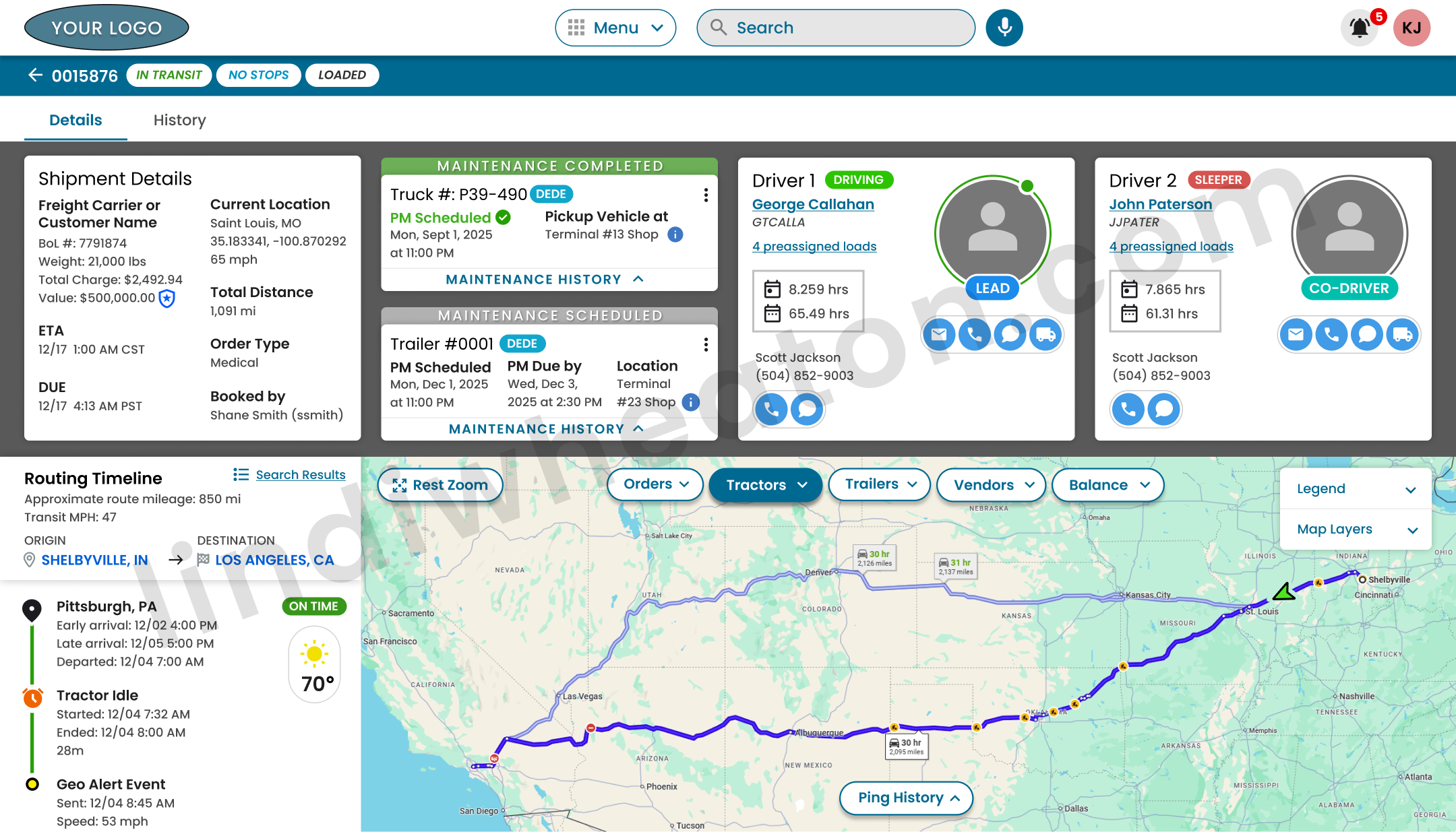Click the truck icon under Driver 2
The image size is (1456, 832).
click(1402, 334)
